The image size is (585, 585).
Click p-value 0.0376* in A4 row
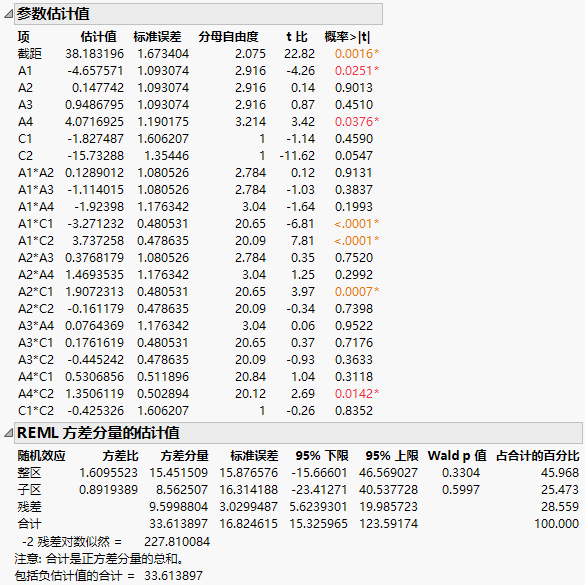click(357, 122)
